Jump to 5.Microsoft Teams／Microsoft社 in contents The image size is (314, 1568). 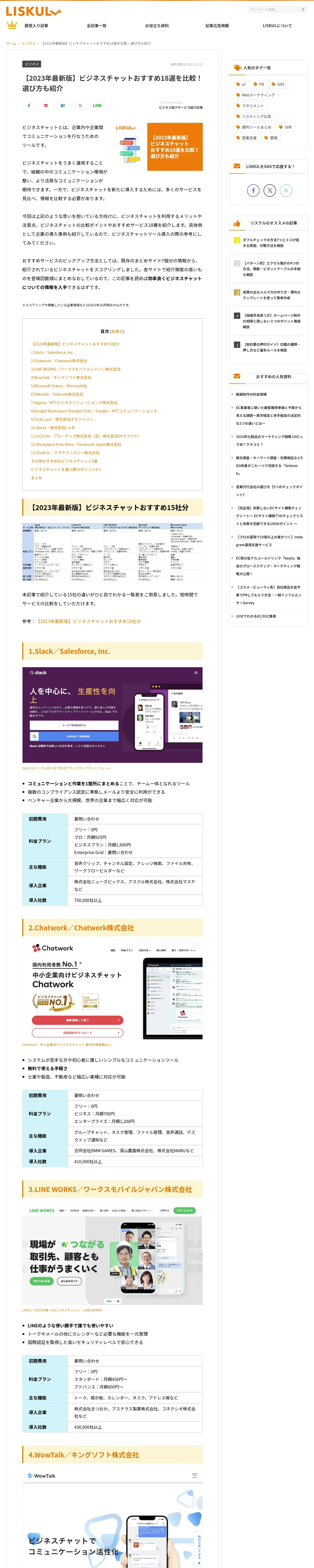coord(59,386)
